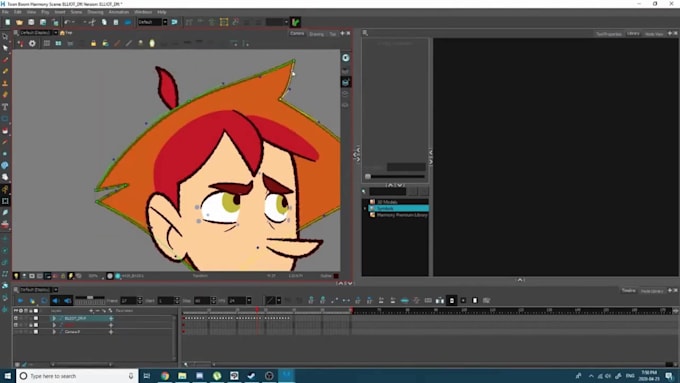Click the light table bulb in Camera status bar
This screenshot has height=383, width=680.
(16, 276)
